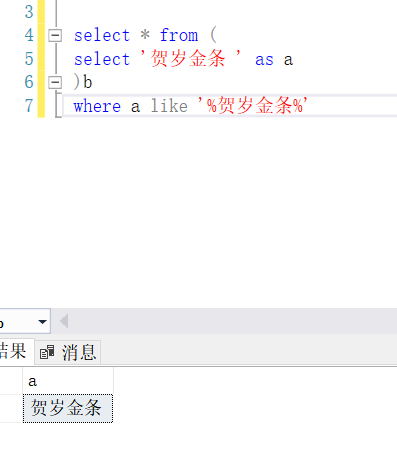
Task: Select the result cell 贺岁金条
Action: 68,408
